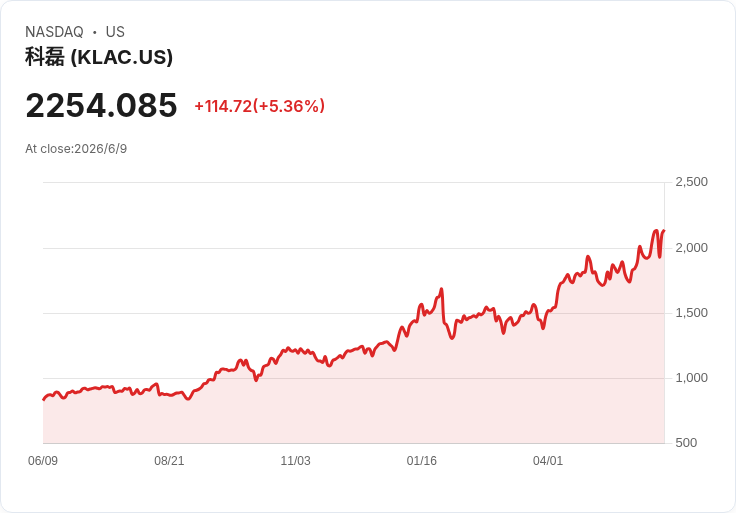Screen dimensions: 736x513
Task: Click the 01/16 date axis label
Action: [422, 460]
